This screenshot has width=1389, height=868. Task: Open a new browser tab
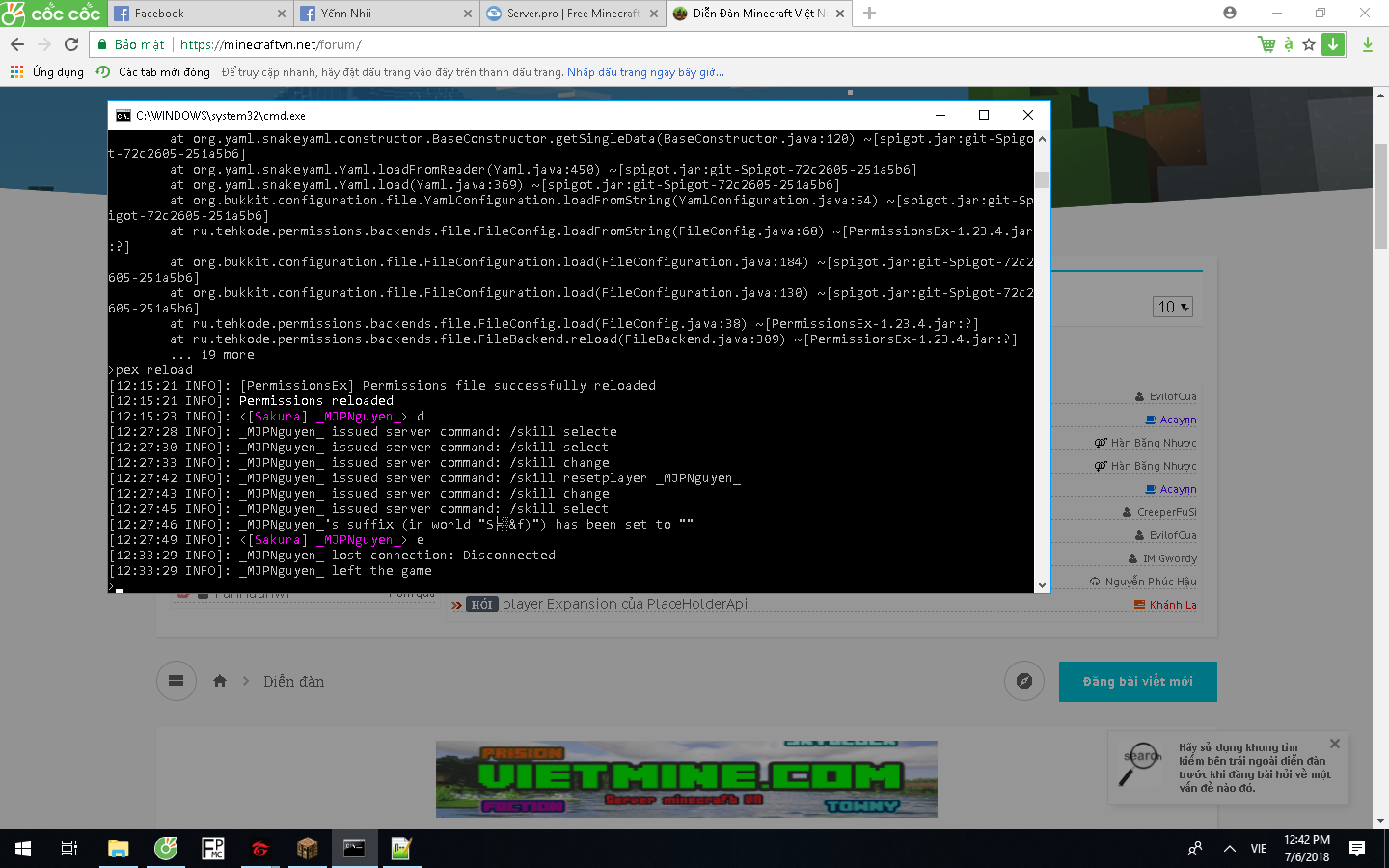pyautogui.click(x=869, y=14)
